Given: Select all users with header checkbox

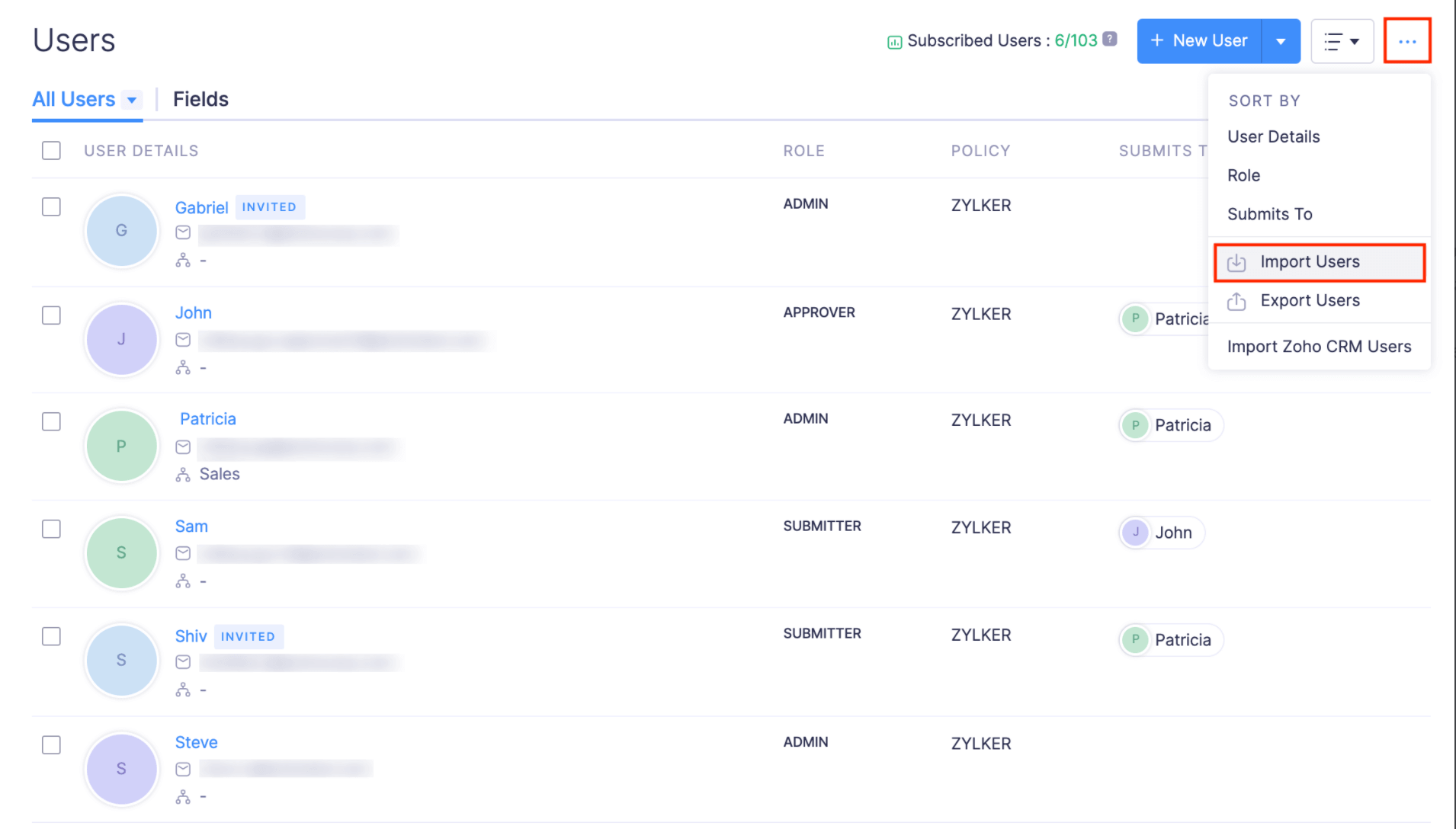Looking at the screenshot, I should point(51,151).
